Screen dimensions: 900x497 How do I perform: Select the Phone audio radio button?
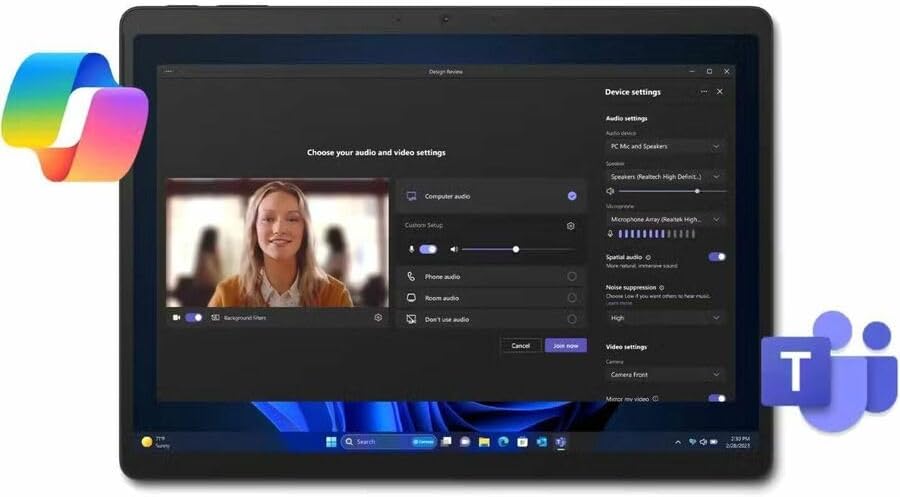(x=572, y=277)
